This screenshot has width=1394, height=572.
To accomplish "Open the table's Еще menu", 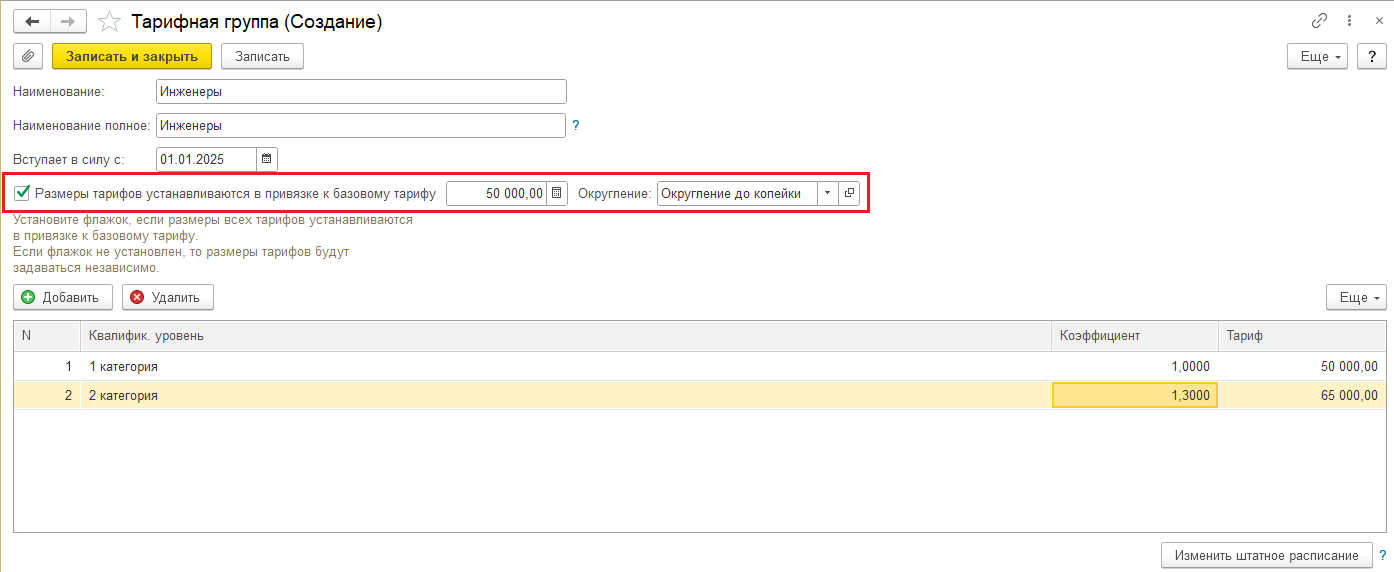I will (1355, 297).
